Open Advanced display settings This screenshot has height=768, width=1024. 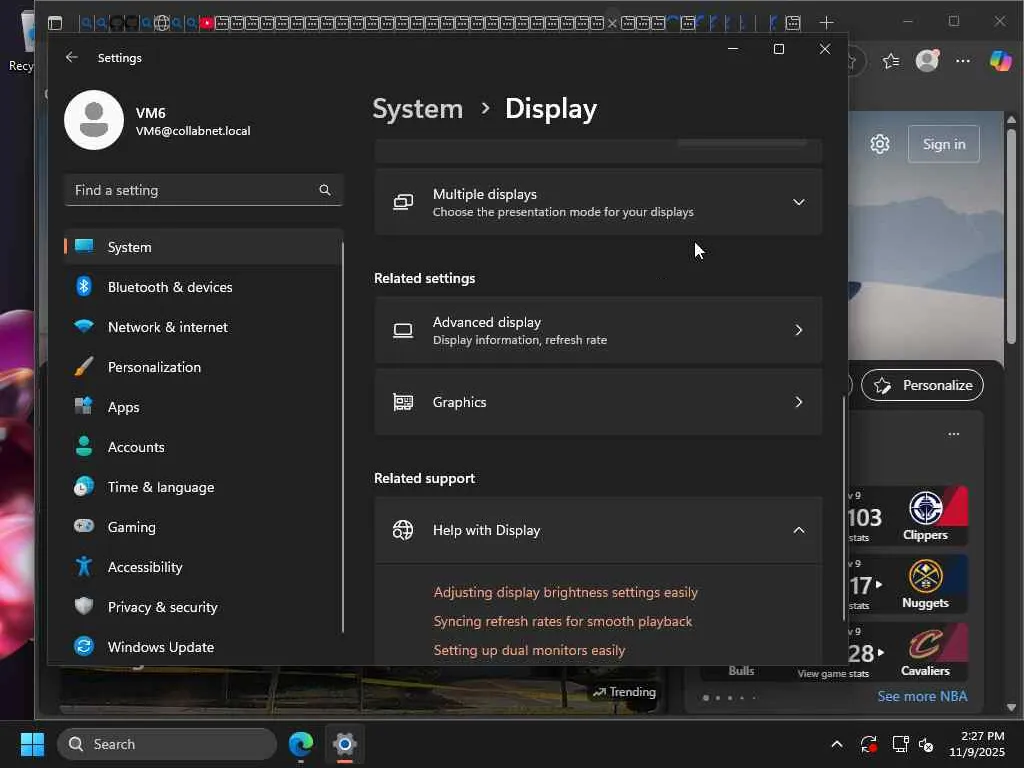tap(598, 330)
